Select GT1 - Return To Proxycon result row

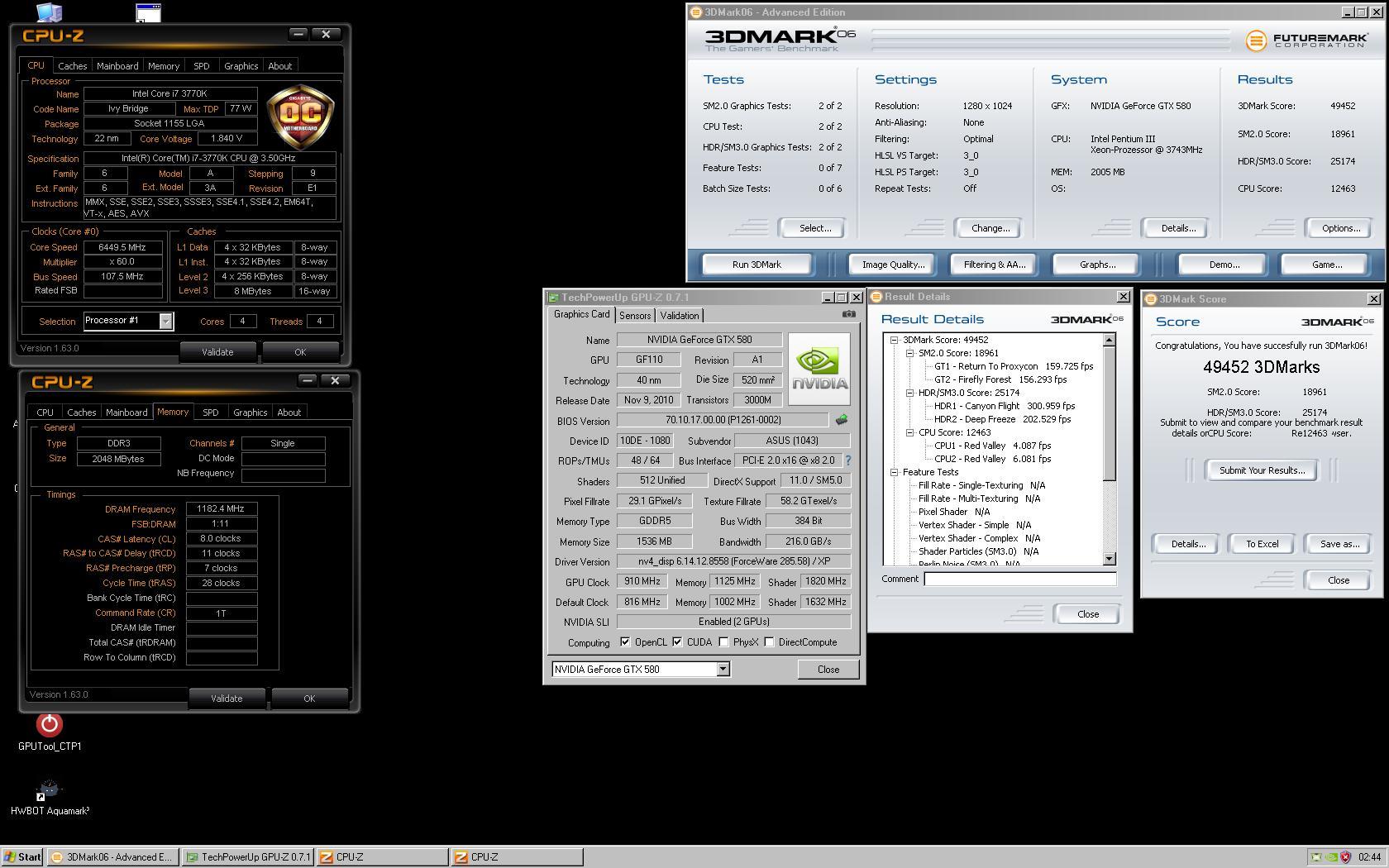point(1014,366)
